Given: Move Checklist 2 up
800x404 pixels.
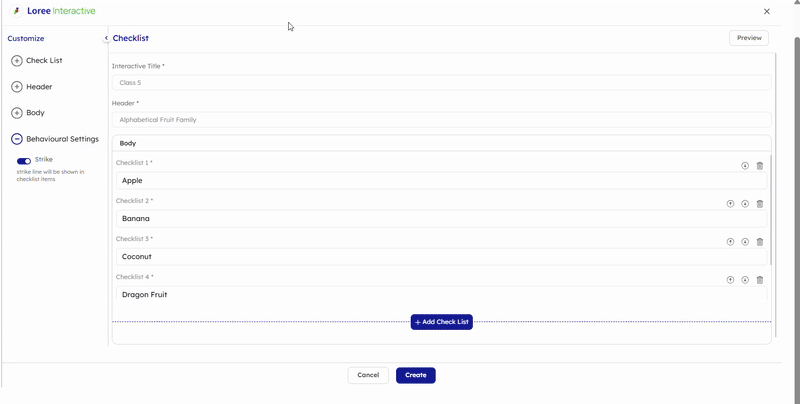Looking at the screenshot, I should point(730,204).
